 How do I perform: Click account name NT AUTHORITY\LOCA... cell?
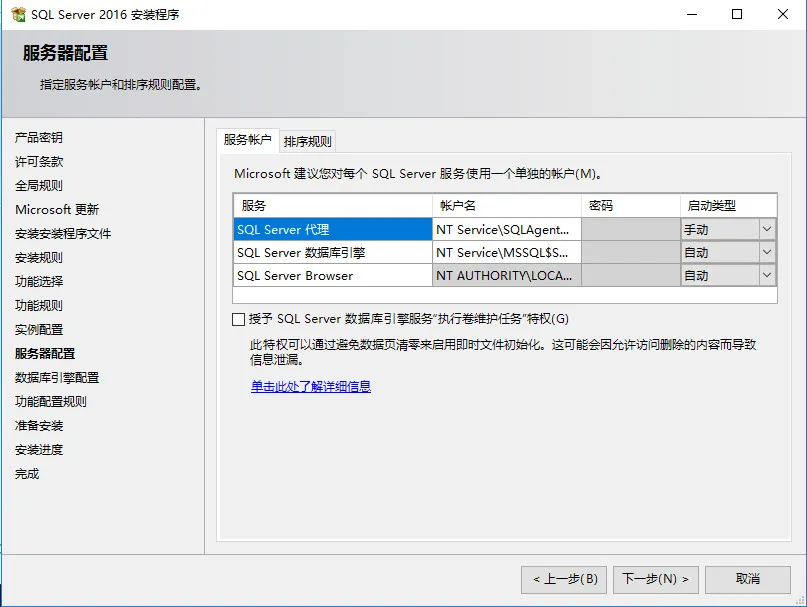pyautogui.click(x=507, y=275)
